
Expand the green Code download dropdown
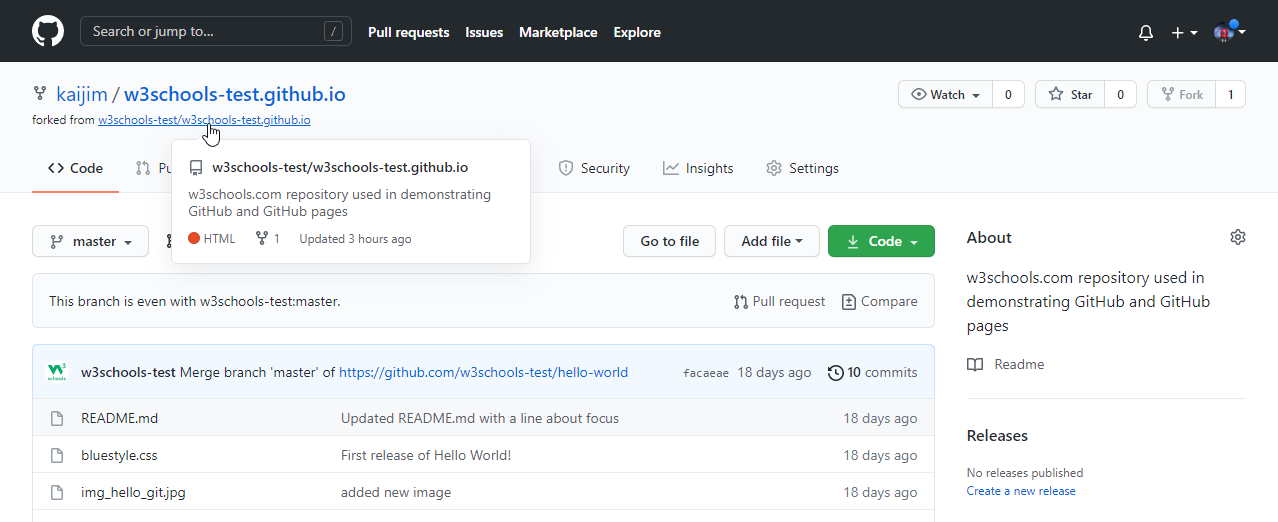881,241
